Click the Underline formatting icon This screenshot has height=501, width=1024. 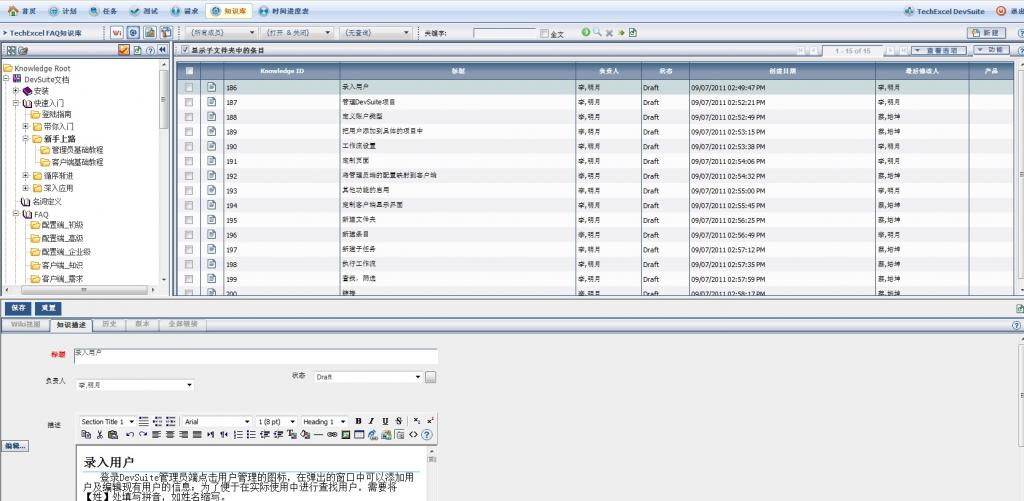pos(385,421)
